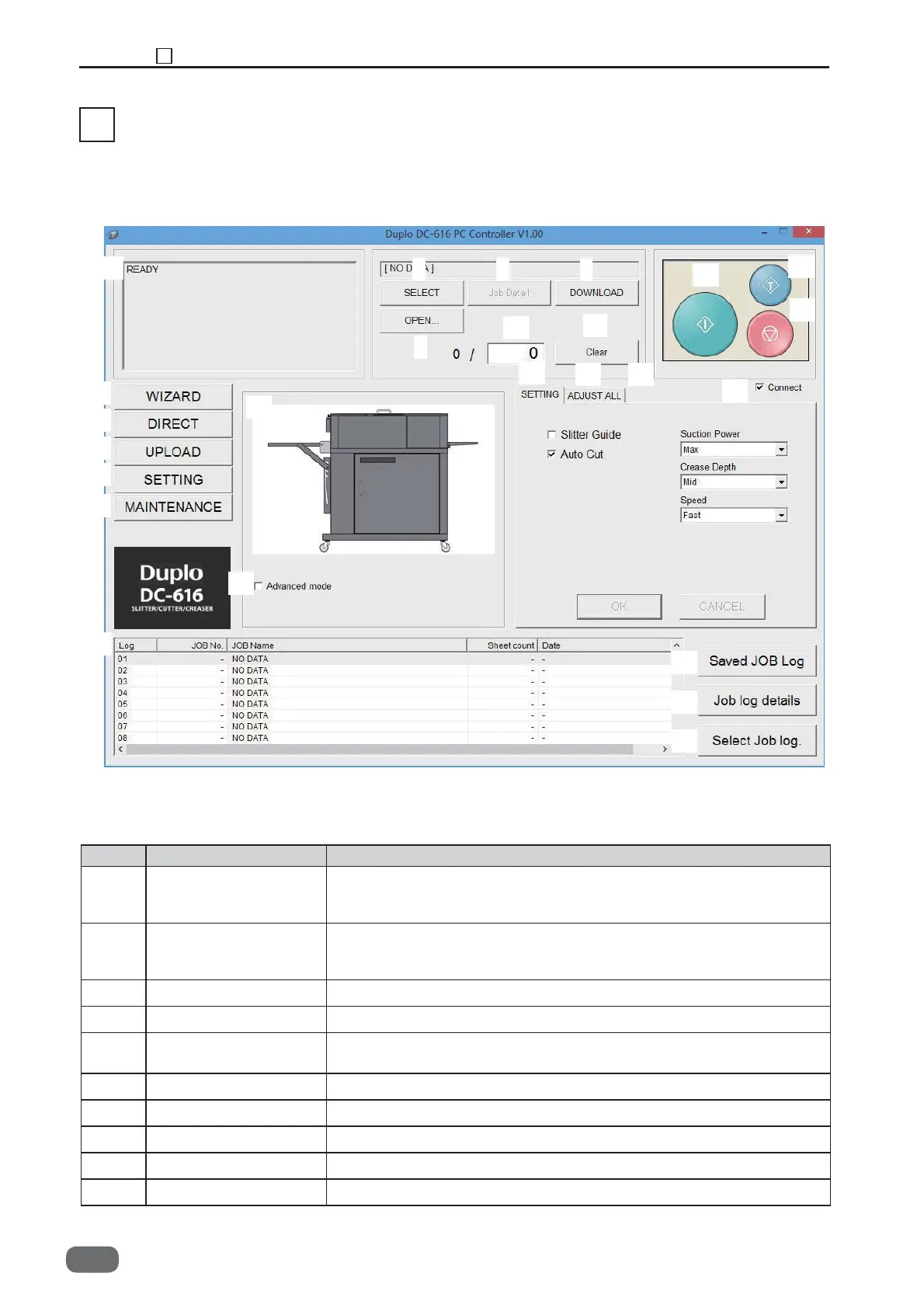This screenshot has width=924, height=1308.
Task: Open SETTING from the left menu
Action: point(173,480)
